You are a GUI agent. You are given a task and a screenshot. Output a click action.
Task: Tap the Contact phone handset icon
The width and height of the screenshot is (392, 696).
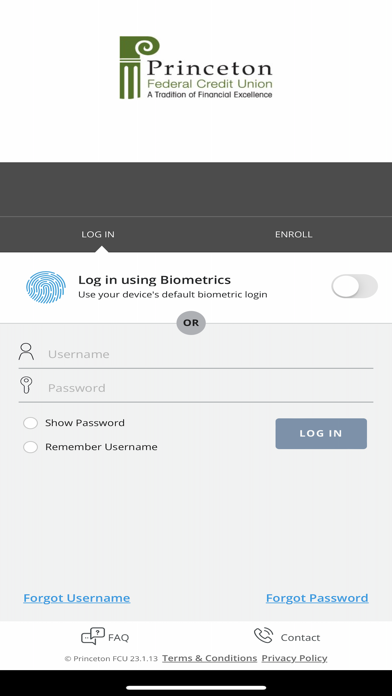tap(263, 636)
